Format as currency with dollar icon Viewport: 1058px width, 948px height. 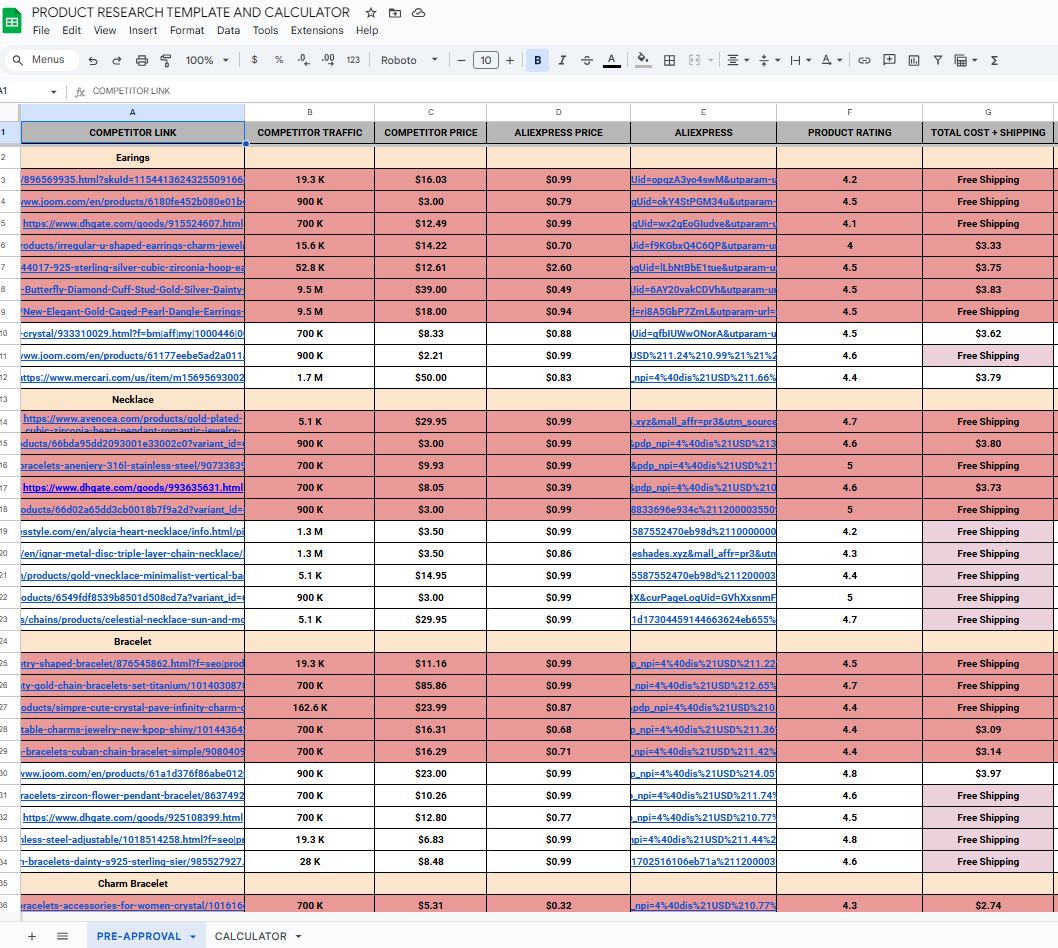(254, 60)
